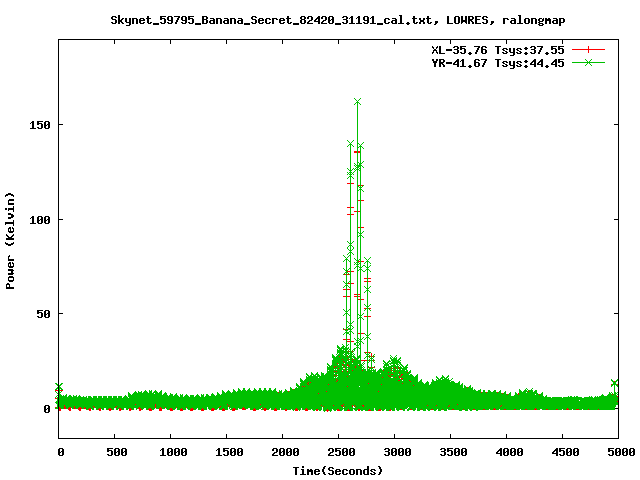Click the x-axis tick label 3500
The image size is (640, 480).
tap(453, 452)
